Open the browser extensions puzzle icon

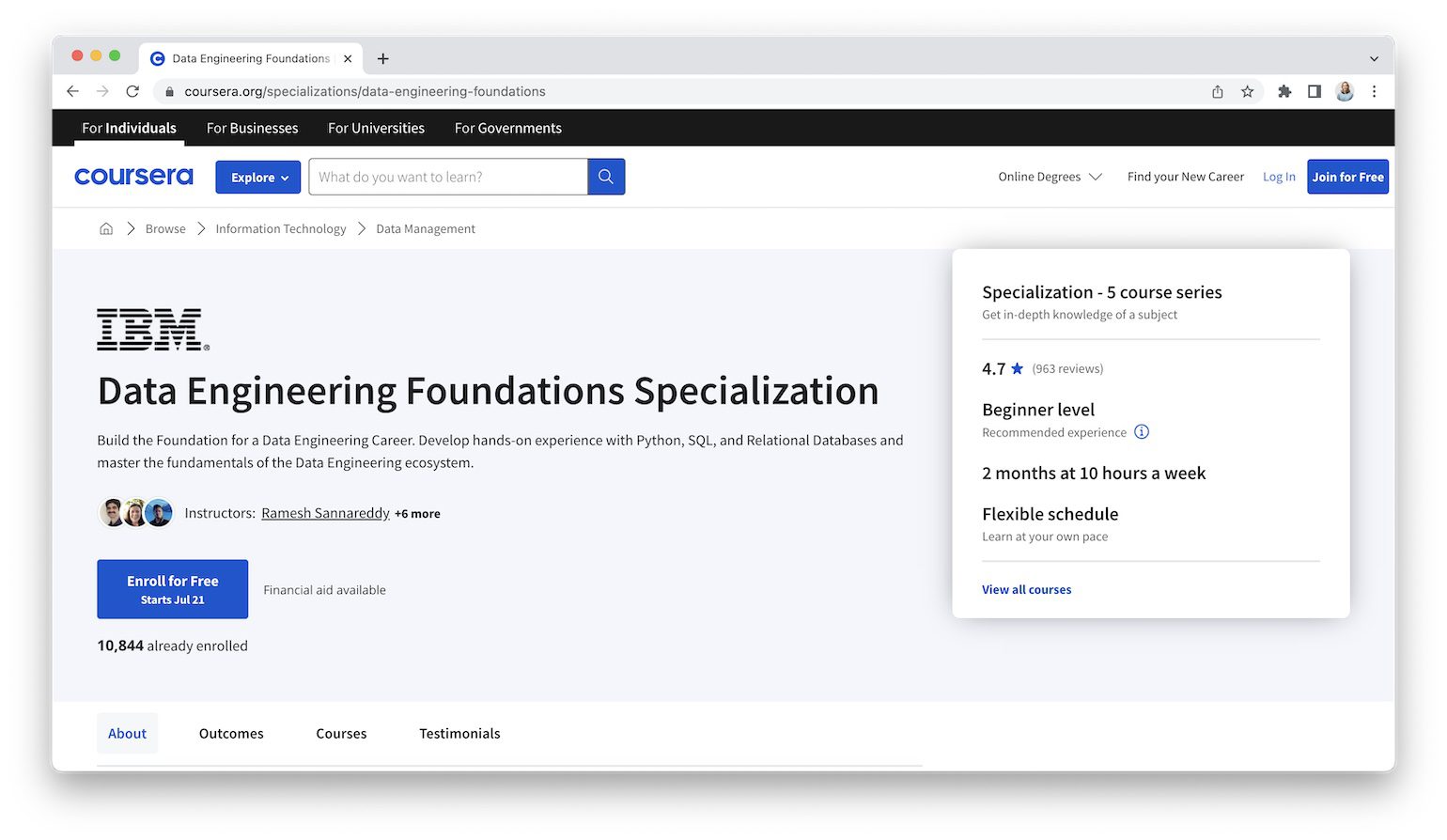tap(1284, 91)
